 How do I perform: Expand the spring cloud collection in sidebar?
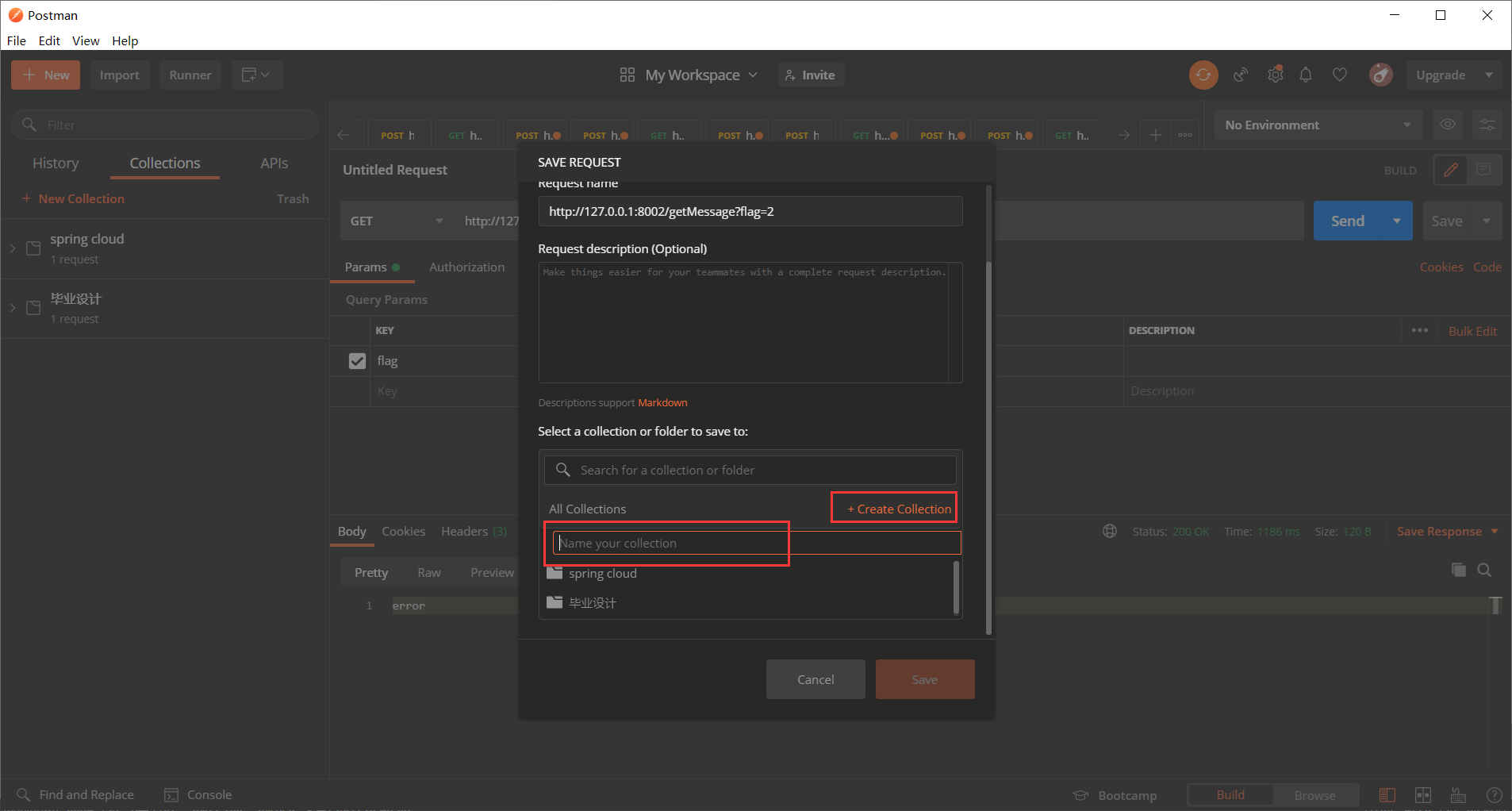pos(12,248)
